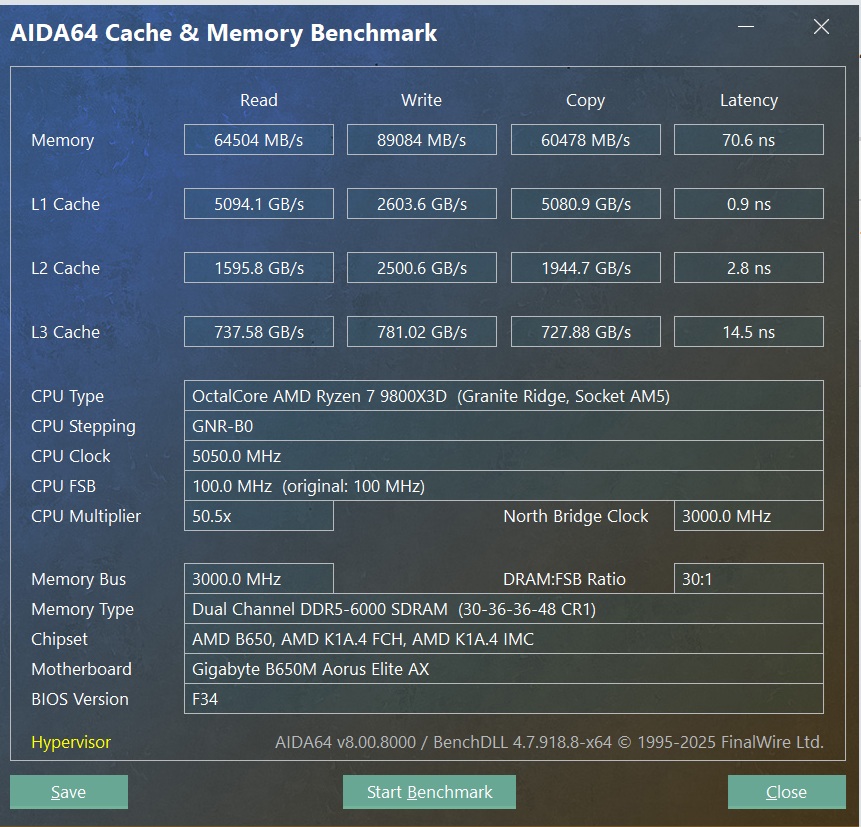Click the CPU Type label

tap(68, 396)
